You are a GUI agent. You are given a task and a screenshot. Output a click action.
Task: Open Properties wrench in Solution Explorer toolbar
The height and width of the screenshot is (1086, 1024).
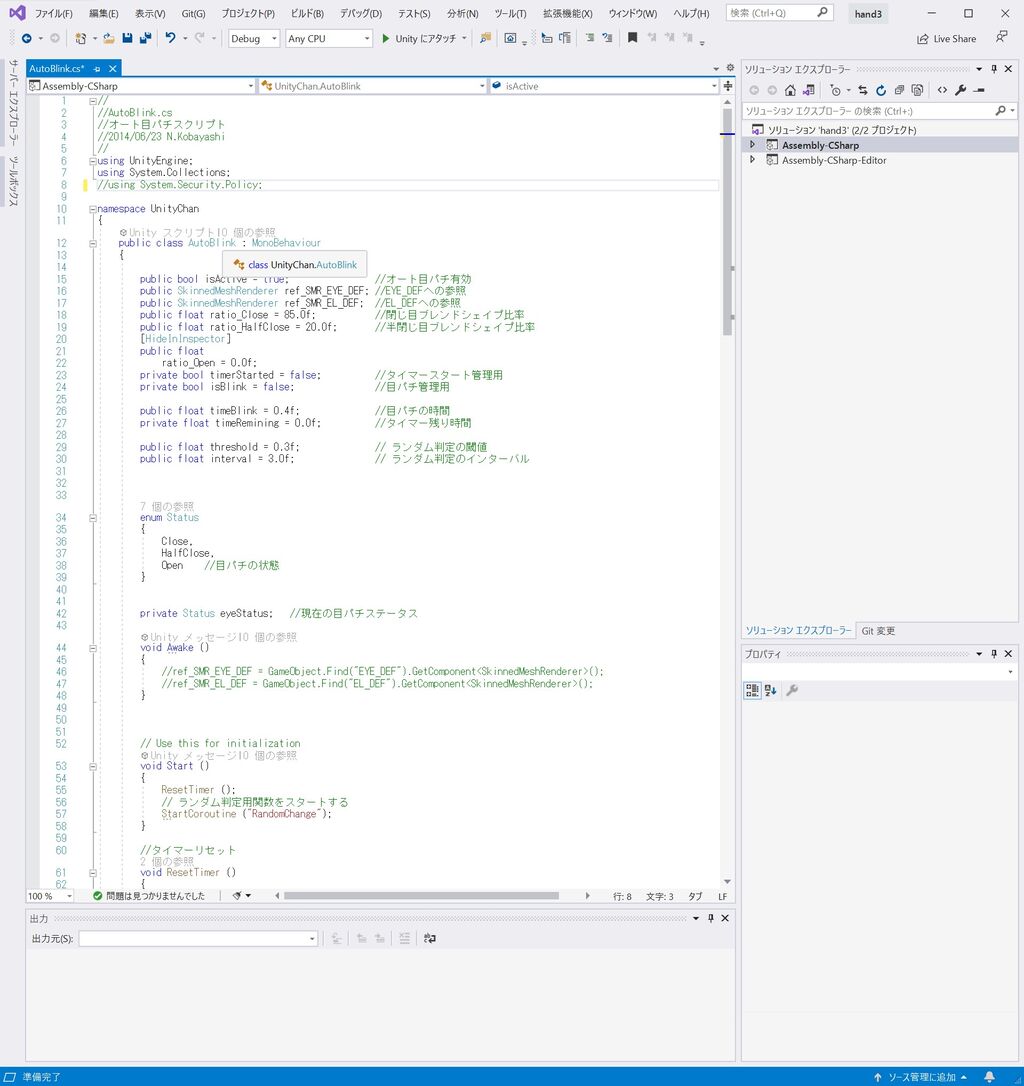pyautogui.click(x=961, y=90)
